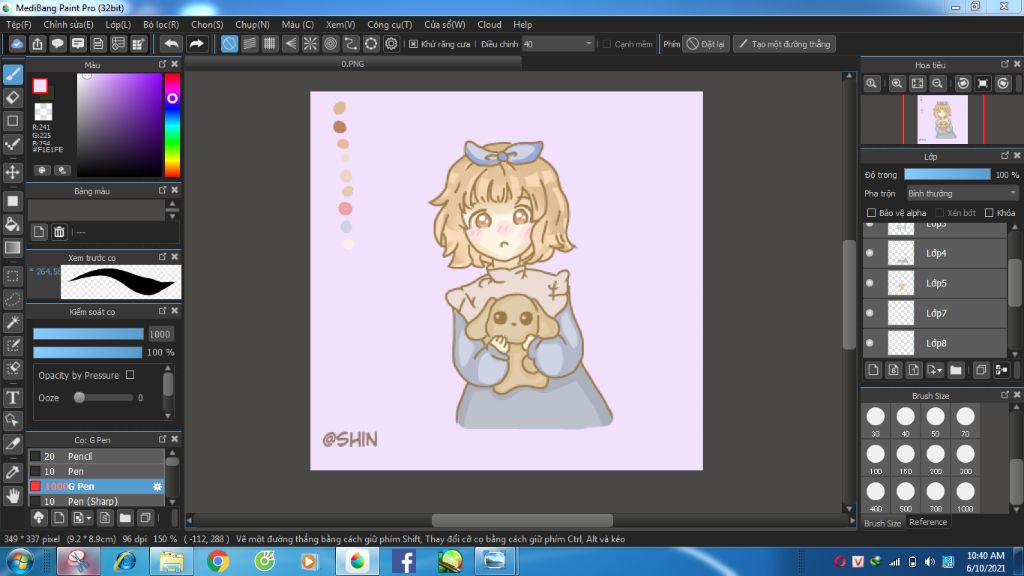Enable radial snap
The width and height of the screenshot is (1024, 576).
310,44
